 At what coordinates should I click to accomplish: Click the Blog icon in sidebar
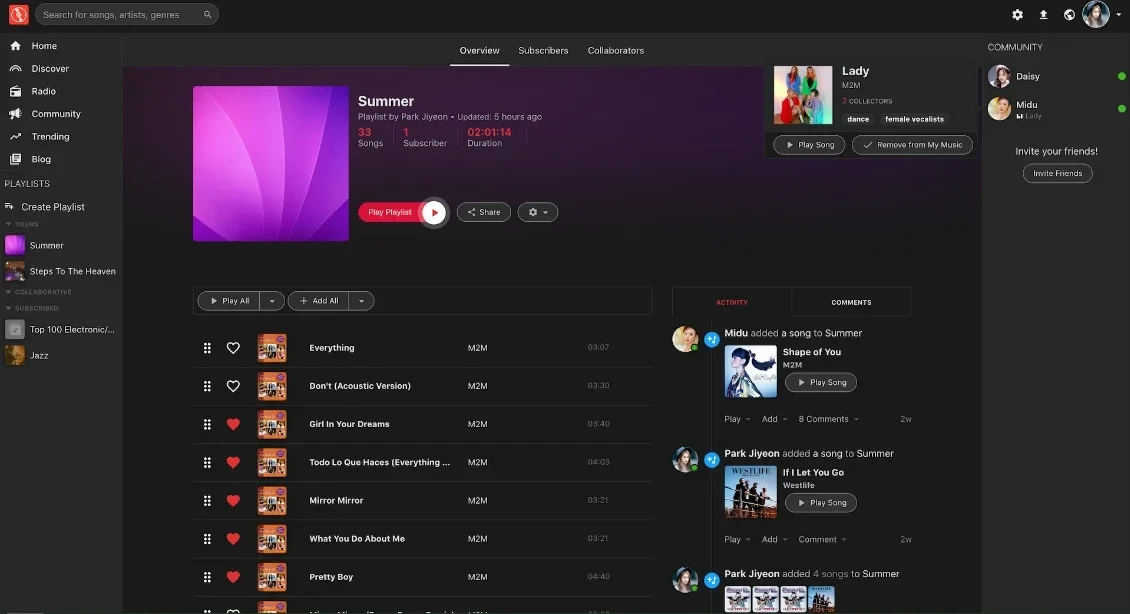point(15,159)
